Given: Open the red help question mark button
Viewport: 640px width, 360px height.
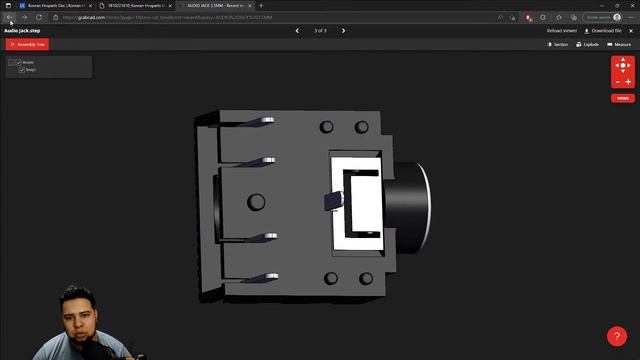Looking at the screenshot, I should 617,336.
